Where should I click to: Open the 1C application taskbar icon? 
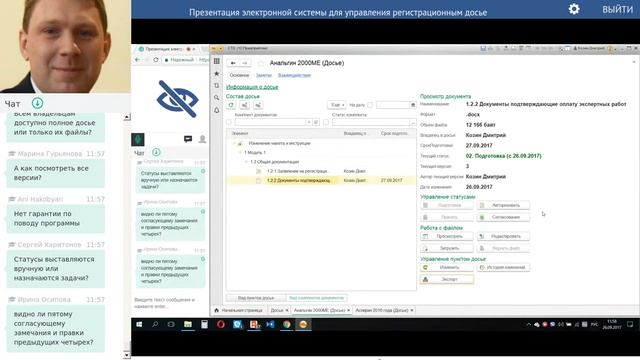(303, 324)
